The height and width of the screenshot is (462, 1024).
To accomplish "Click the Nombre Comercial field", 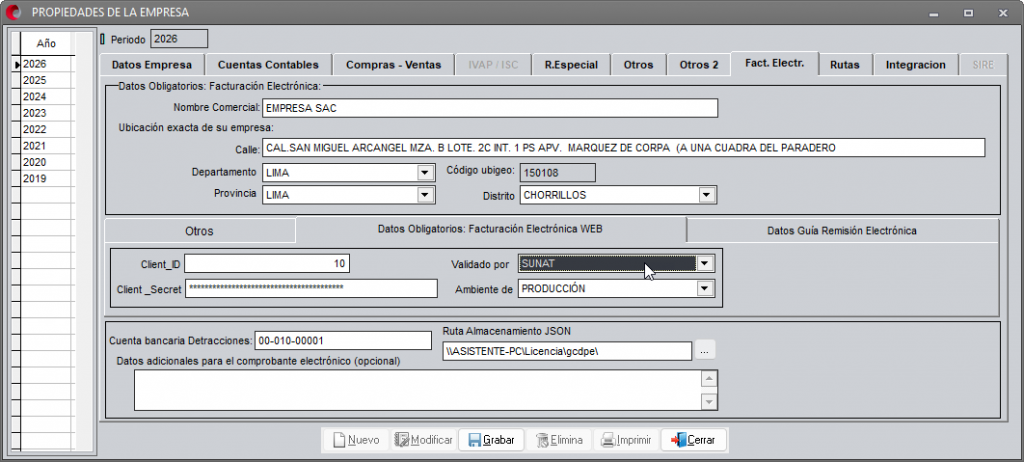I will point(490,108).
